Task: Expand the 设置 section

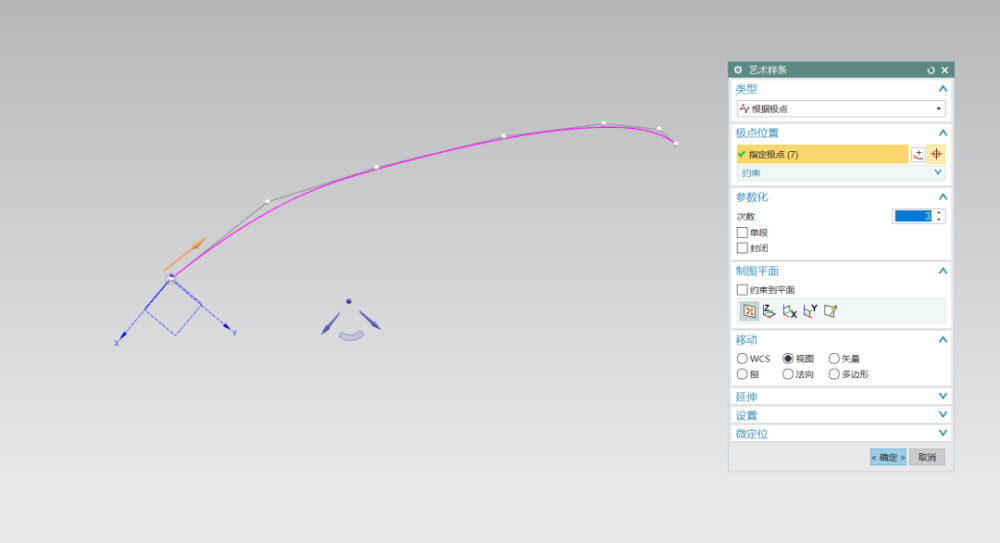Action: click(x=841, y=415)
